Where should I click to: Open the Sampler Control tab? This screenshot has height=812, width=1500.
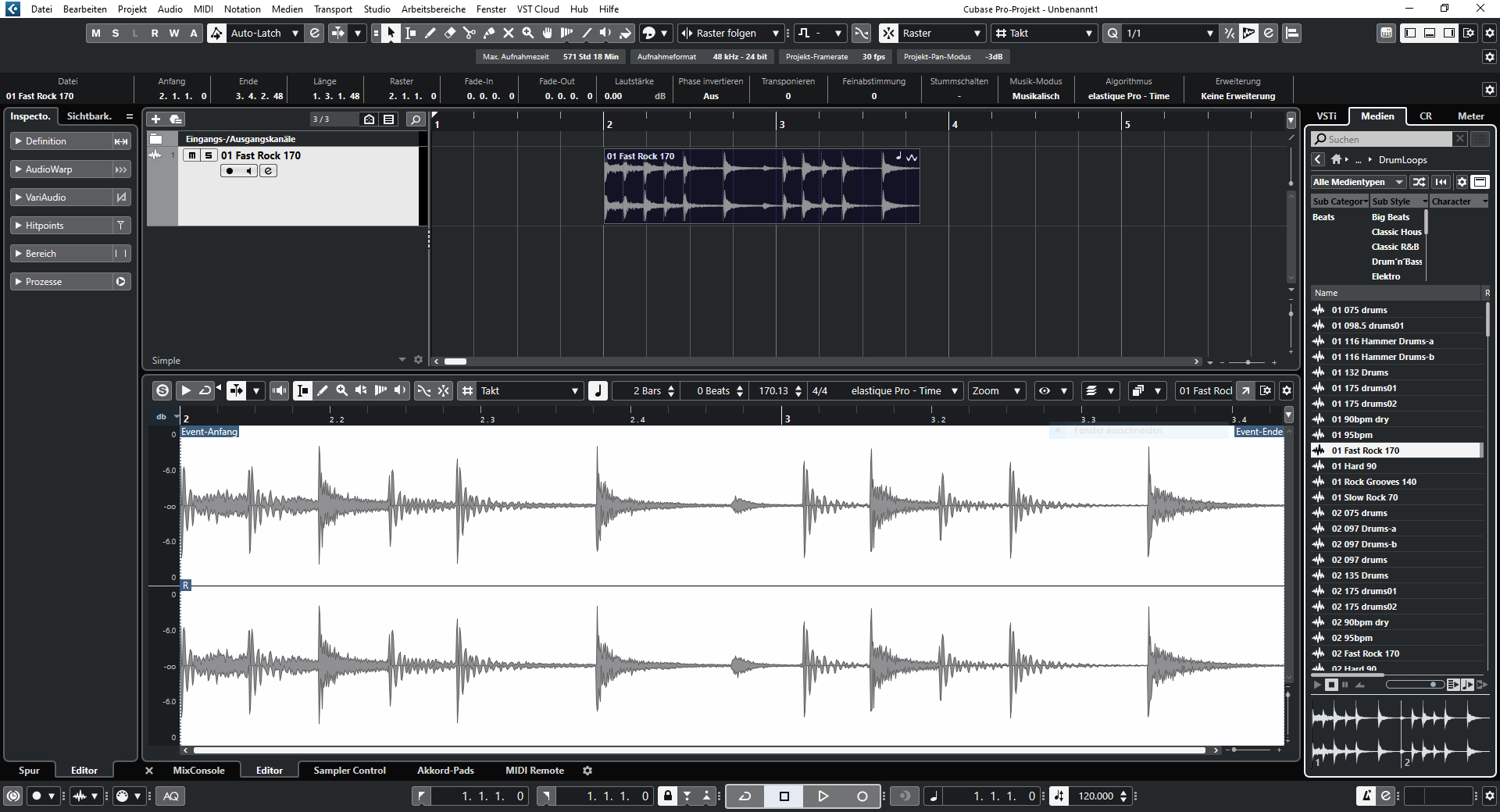(349, 771)
